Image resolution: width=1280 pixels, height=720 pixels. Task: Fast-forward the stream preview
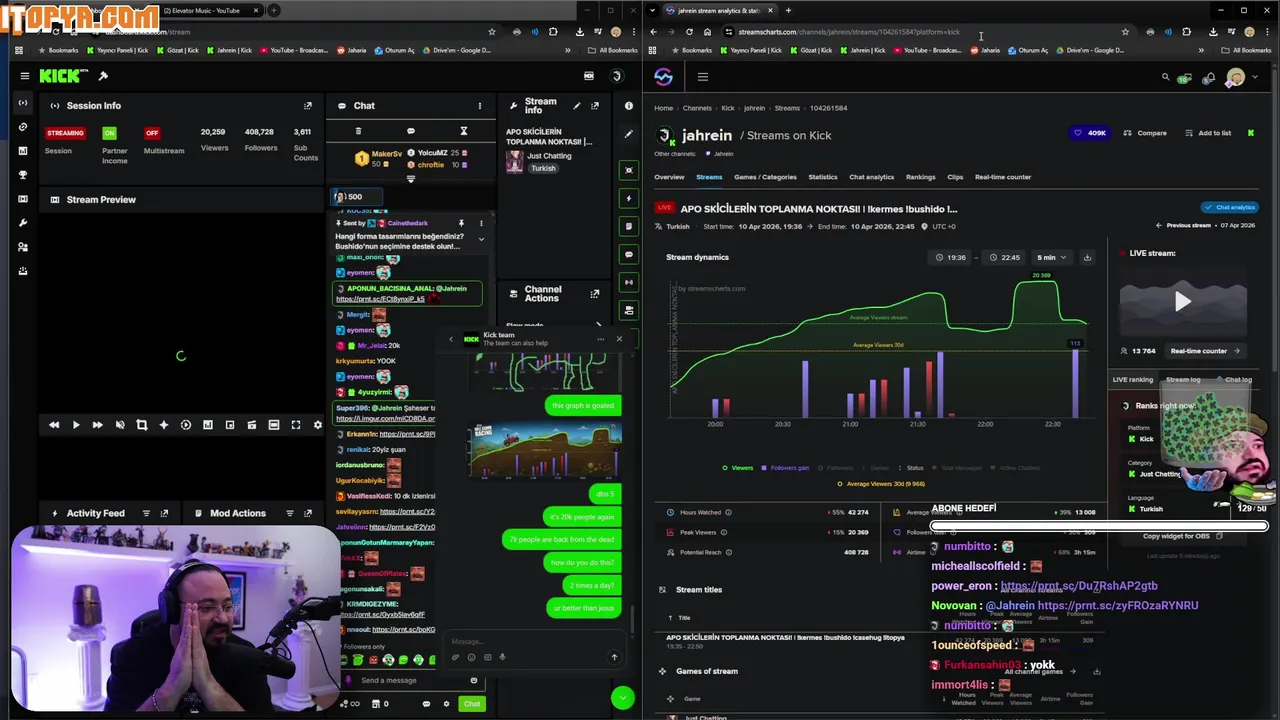tap(97, 425)
